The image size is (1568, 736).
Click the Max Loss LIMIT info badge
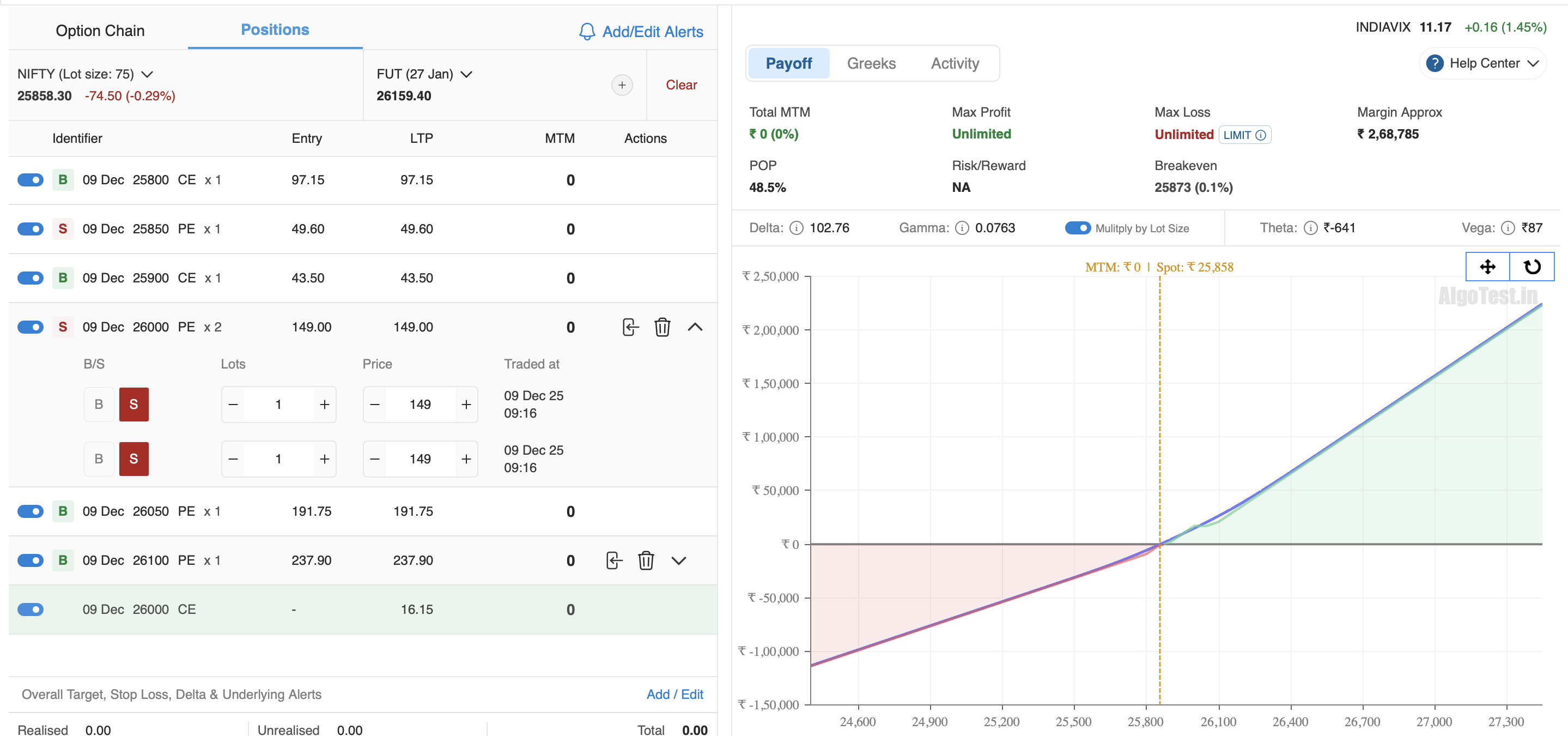tap(1244, 135)
